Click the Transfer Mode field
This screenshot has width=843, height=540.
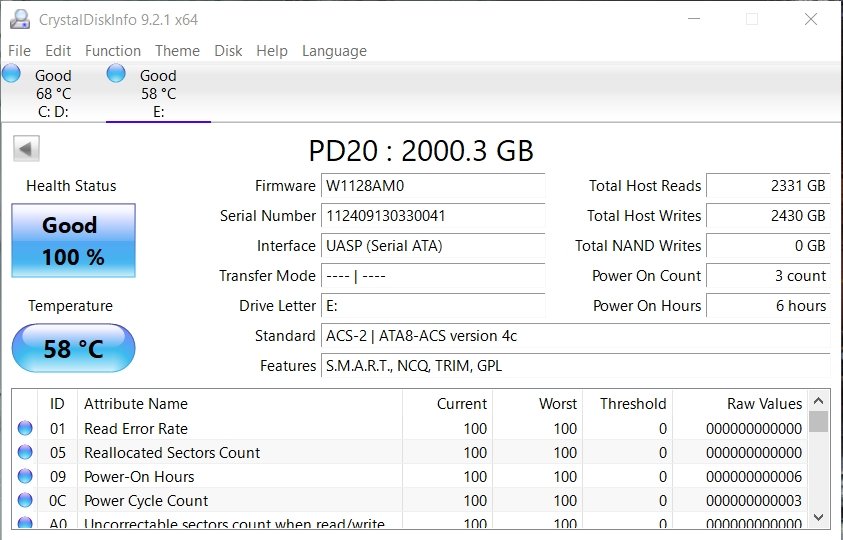point(433,276)
